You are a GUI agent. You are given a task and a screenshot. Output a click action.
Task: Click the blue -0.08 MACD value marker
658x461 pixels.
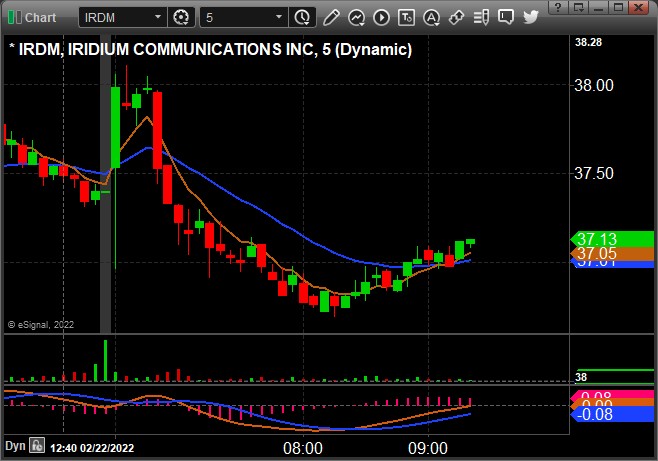pos(612,414)
